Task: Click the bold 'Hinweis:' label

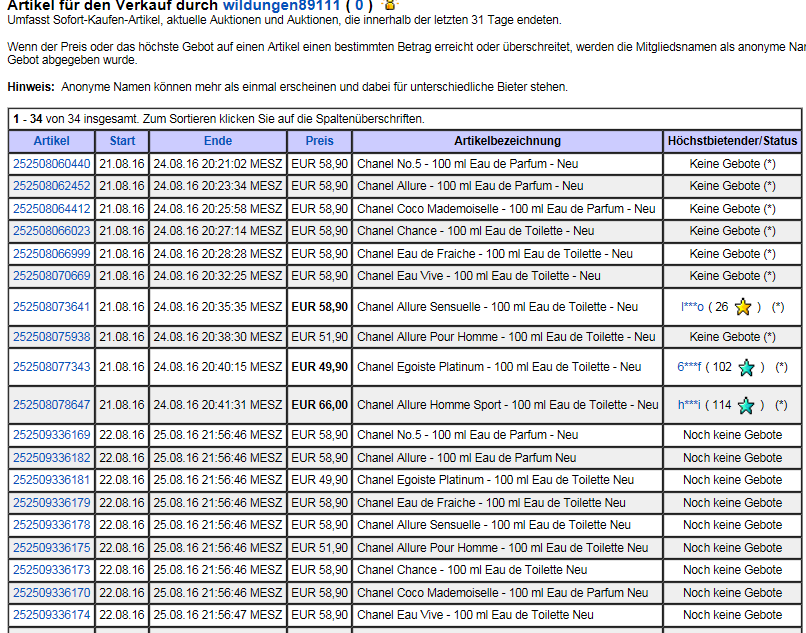Action: coord(31,87)
